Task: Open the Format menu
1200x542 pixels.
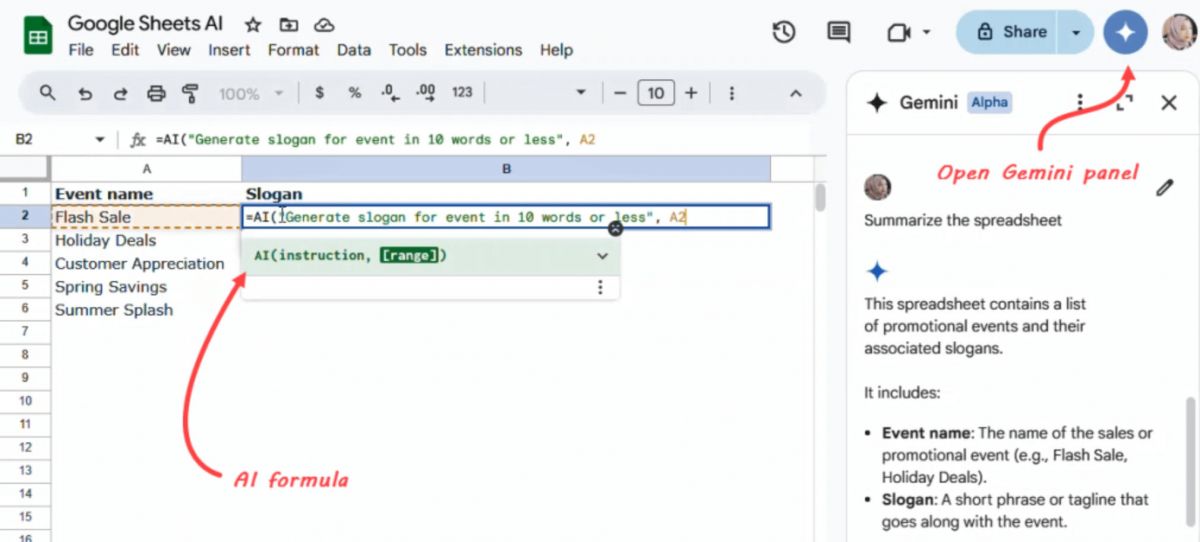Action: pos(294,50)
